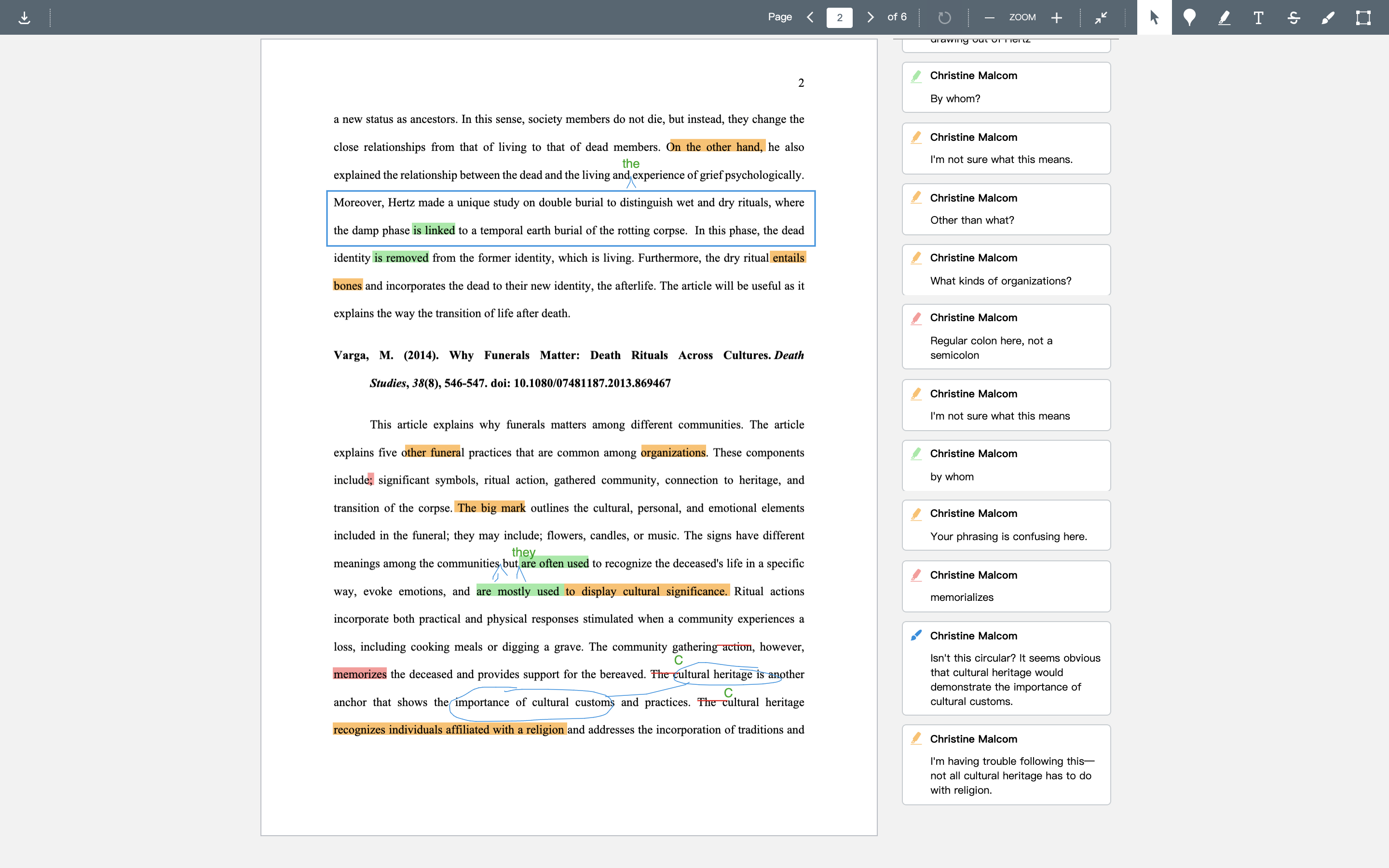
Task: Open the 'I'm having trouble following this' comment
Action: coord(1006,765)
